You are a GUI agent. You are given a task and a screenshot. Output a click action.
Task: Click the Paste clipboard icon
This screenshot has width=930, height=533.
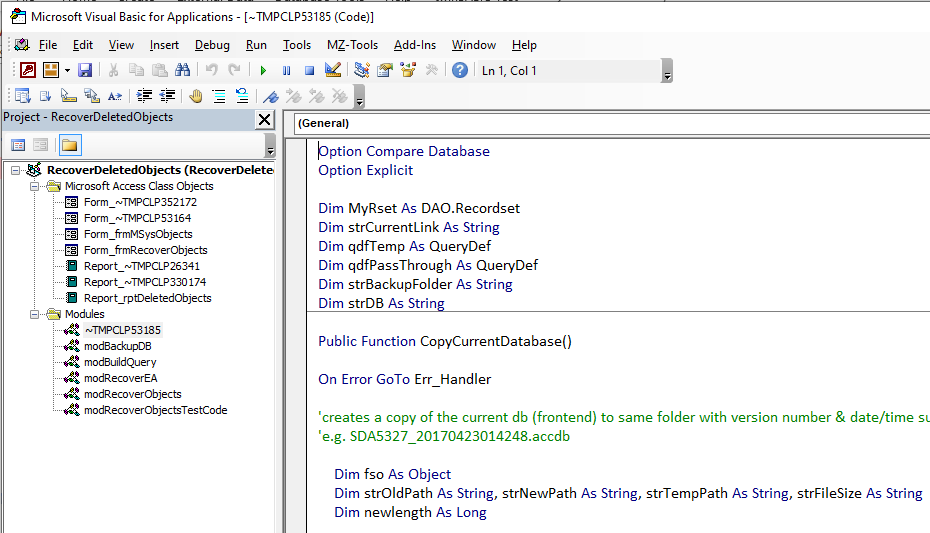(160, 71)
